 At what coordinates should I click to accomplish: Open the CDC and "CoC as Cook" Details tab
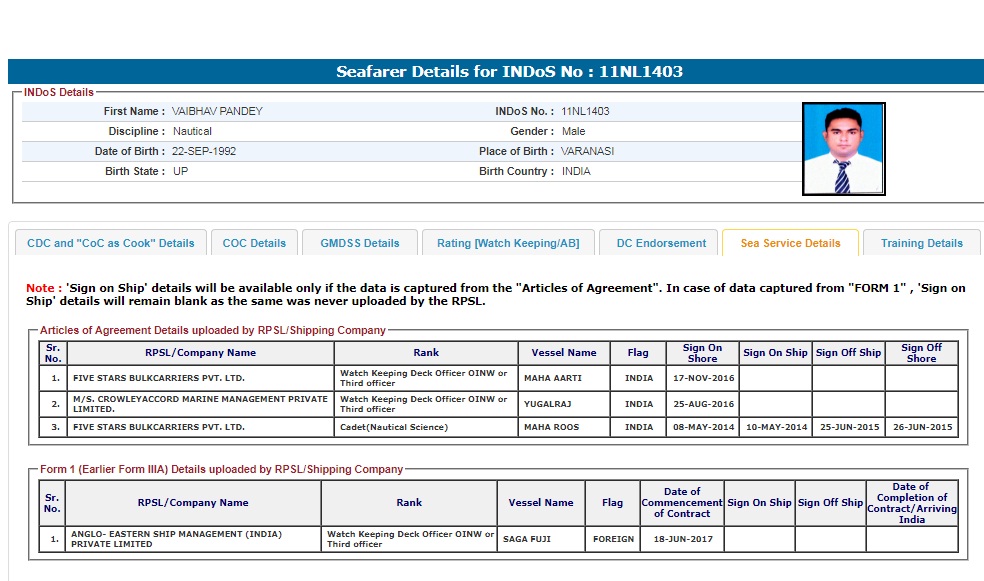point(111,243)
